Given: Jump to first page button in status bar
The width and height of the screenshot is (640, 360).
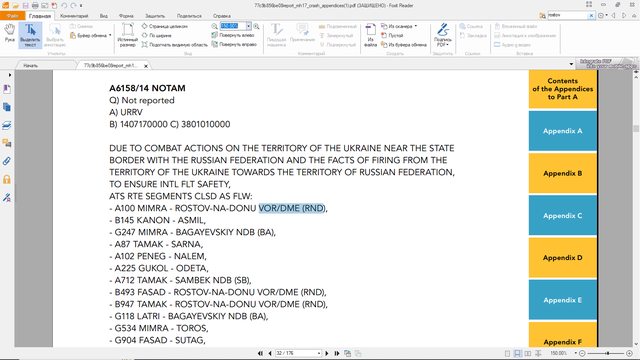Looking at the screenshot, I should tap(260, 353).
